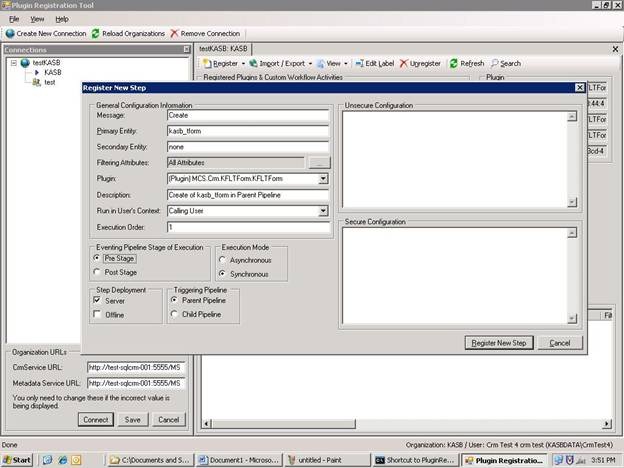This screenshot has height=468, width=624.
Task: Click the Filtering Attributes browse button
Action: tap(319, 163)
